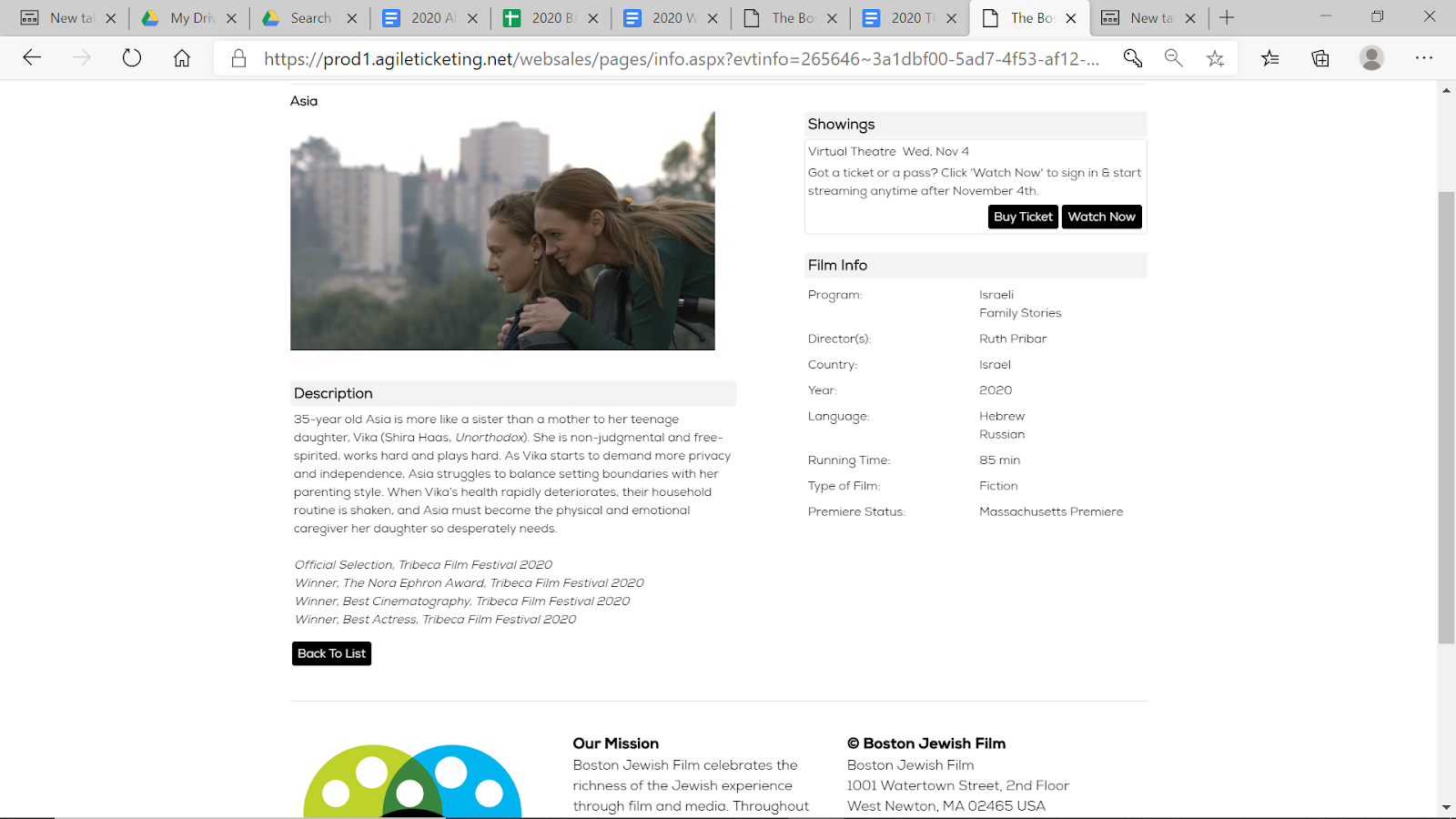
Task: Reload the current page
Action: 132,58
